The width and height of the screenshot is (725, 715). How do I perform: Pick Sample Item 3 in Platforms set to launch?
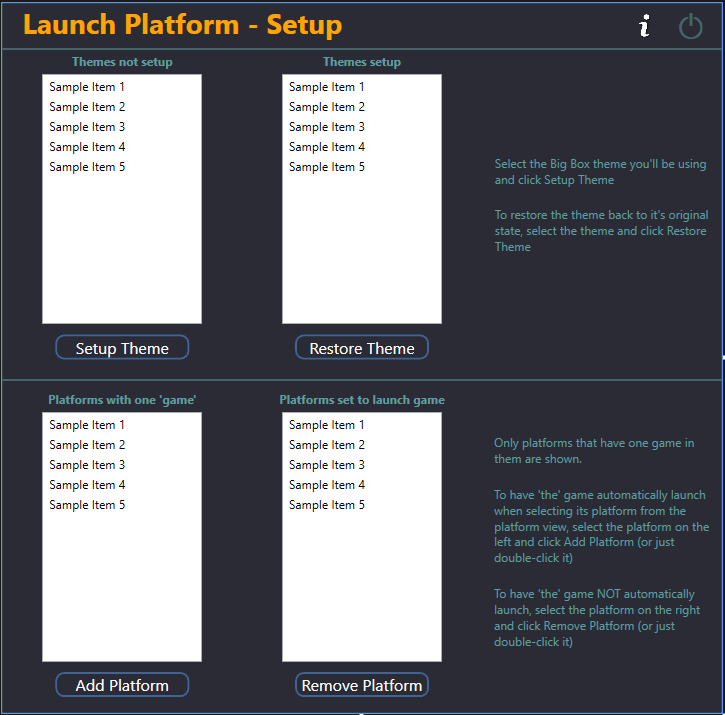327,465
